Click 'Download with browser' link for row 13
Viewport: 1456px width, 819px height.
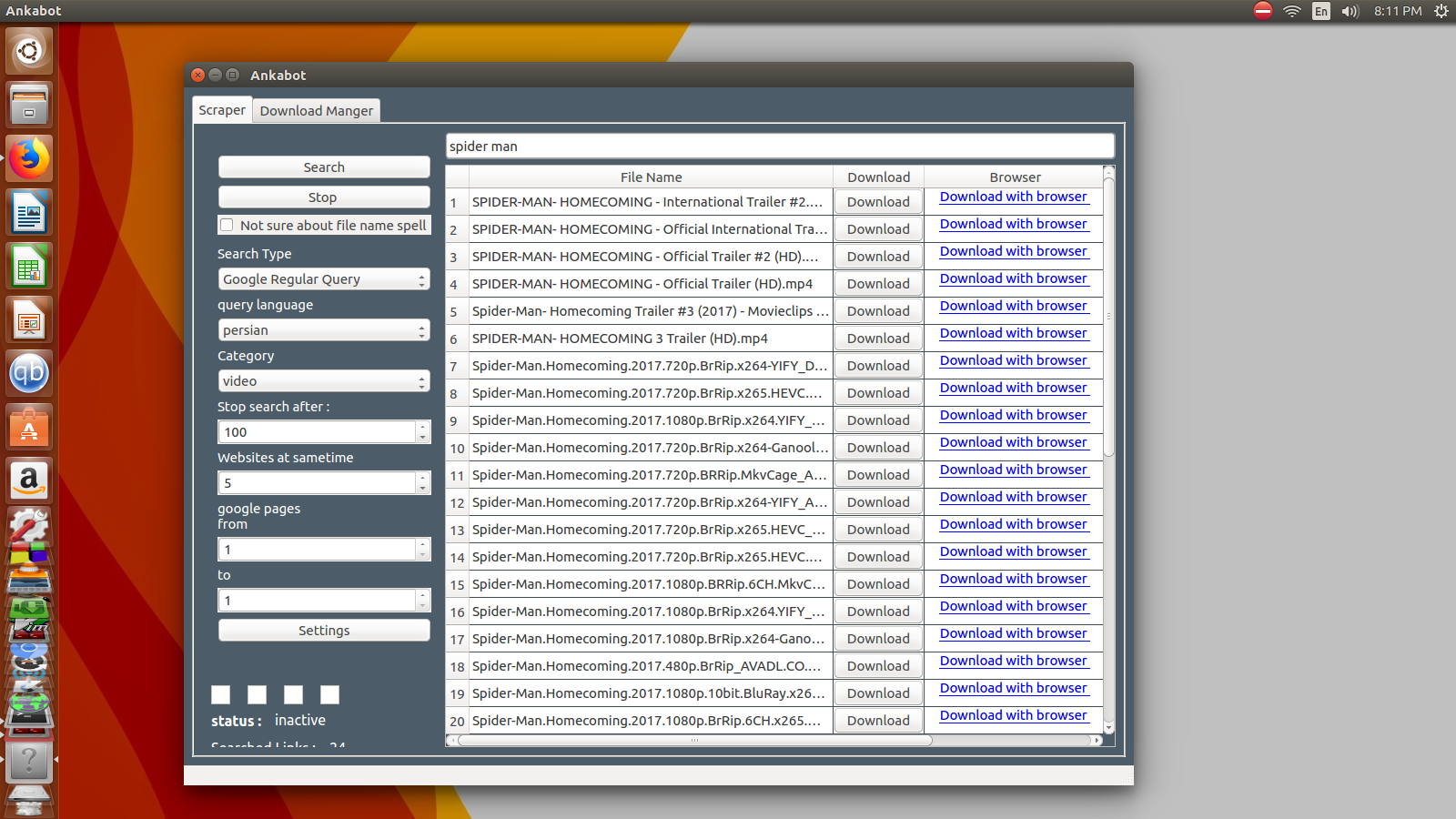(1014, 524)
